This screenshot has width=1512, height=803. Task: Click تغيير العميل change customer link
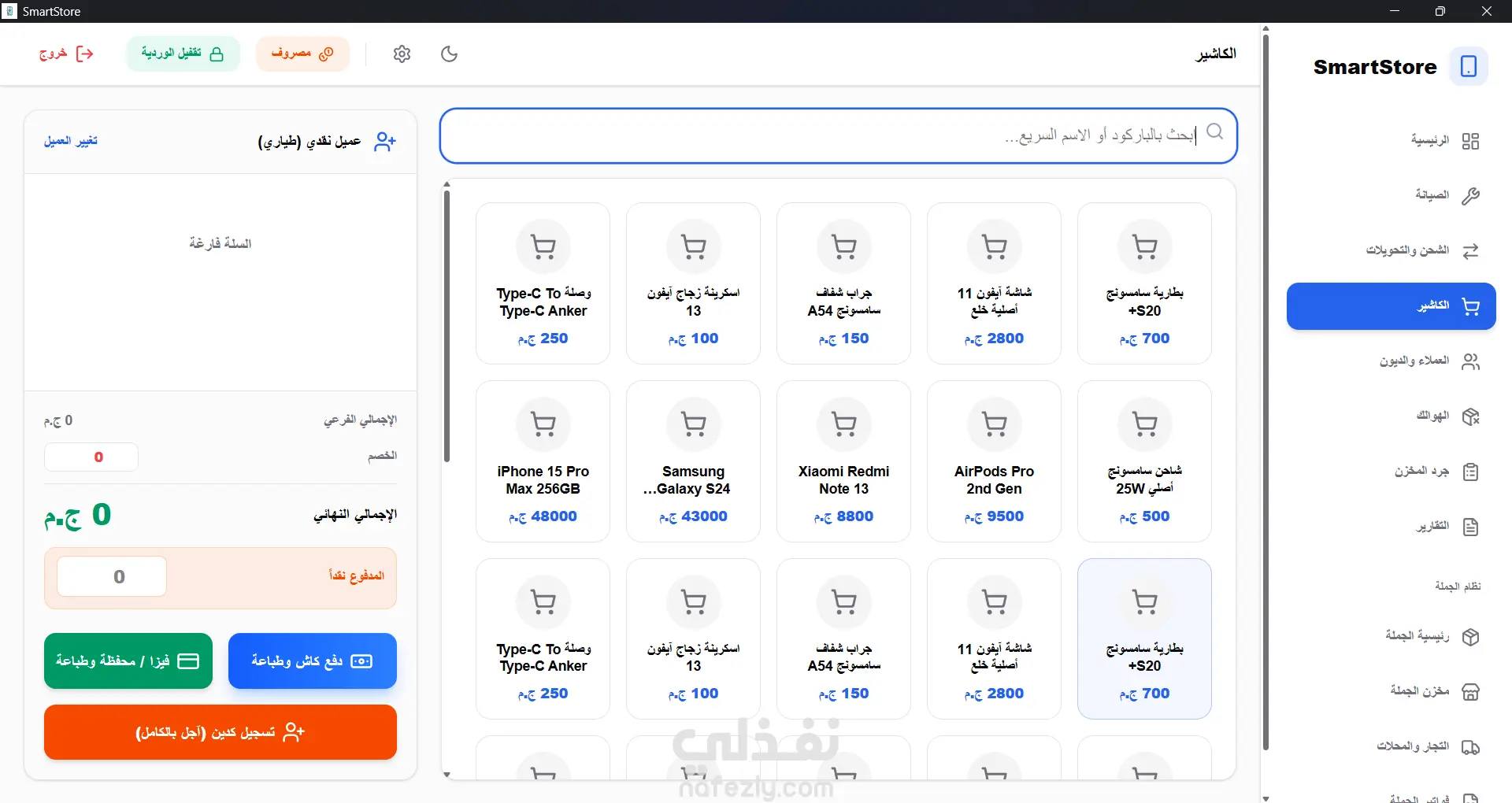[x=71, y=141]
